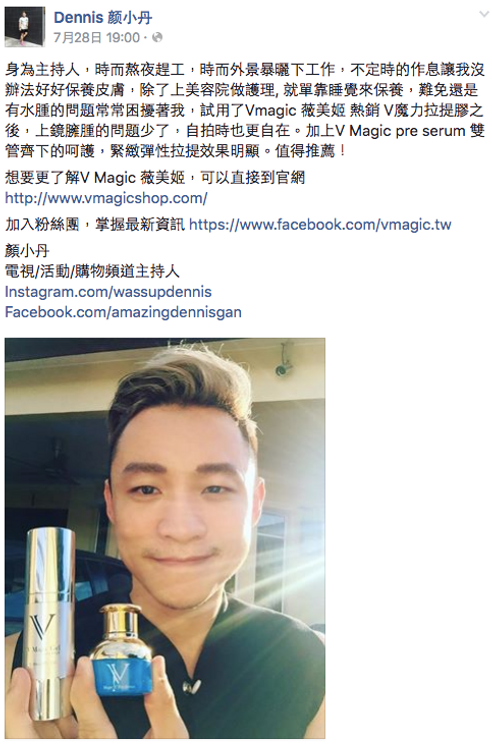
Task: Click the 'V Magic pre serum' text
Action: click(400, 131)
